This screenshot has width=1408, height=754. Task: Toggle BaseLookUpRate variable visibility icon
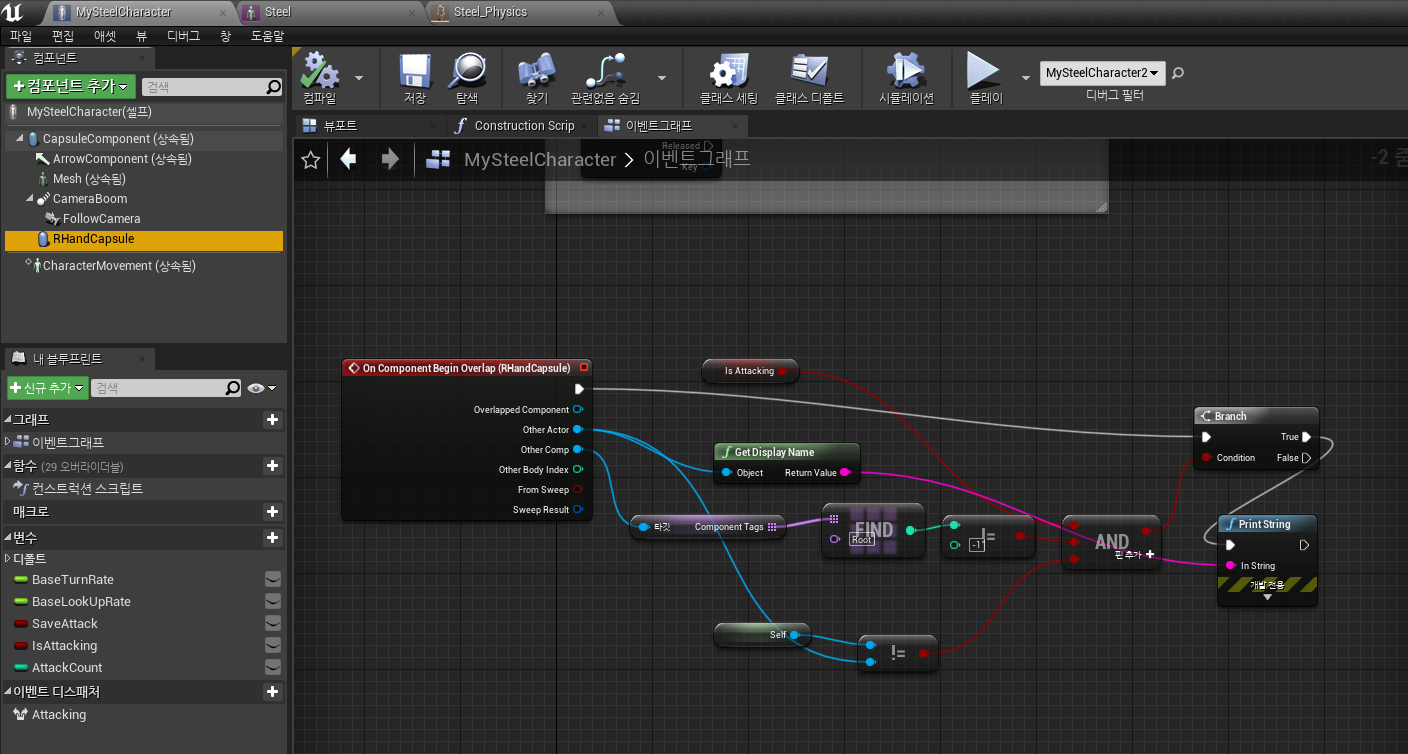[x=273, y=602]
